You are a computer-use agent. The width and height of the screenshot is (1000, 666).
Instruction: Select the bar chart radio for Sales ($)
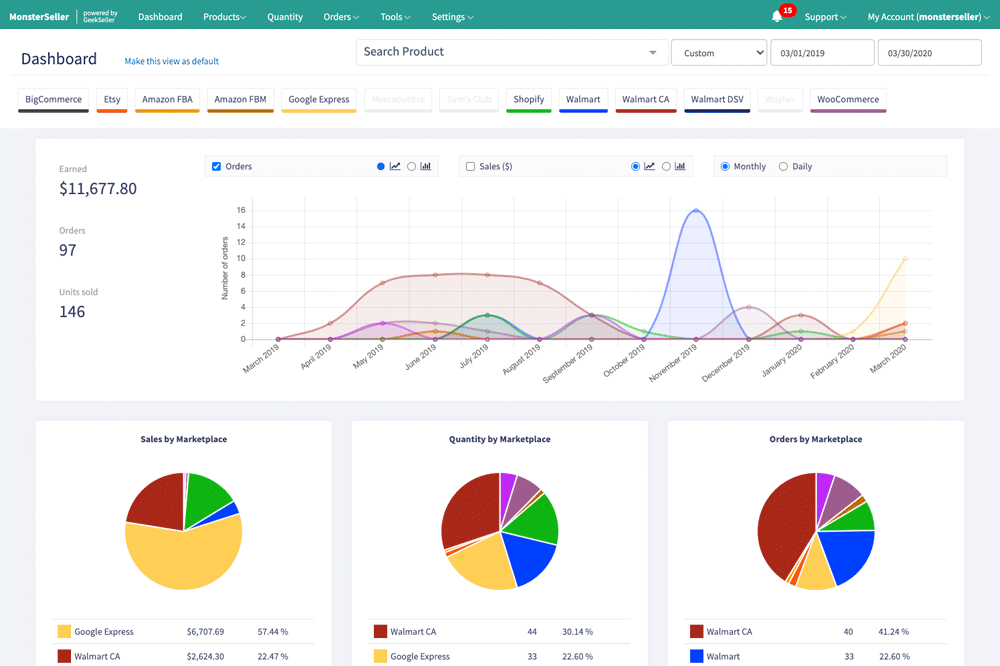666,166
